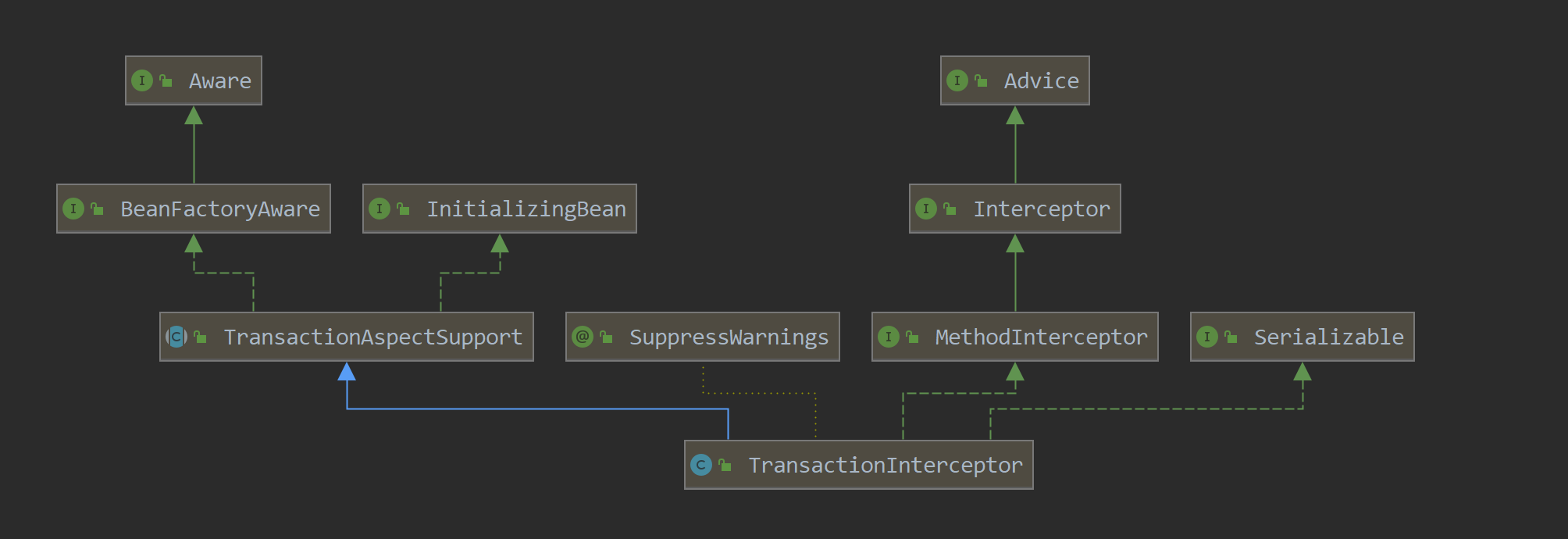1568x539 pixels.
Task: Click the interface icon on Aware node
Action: 141,80
